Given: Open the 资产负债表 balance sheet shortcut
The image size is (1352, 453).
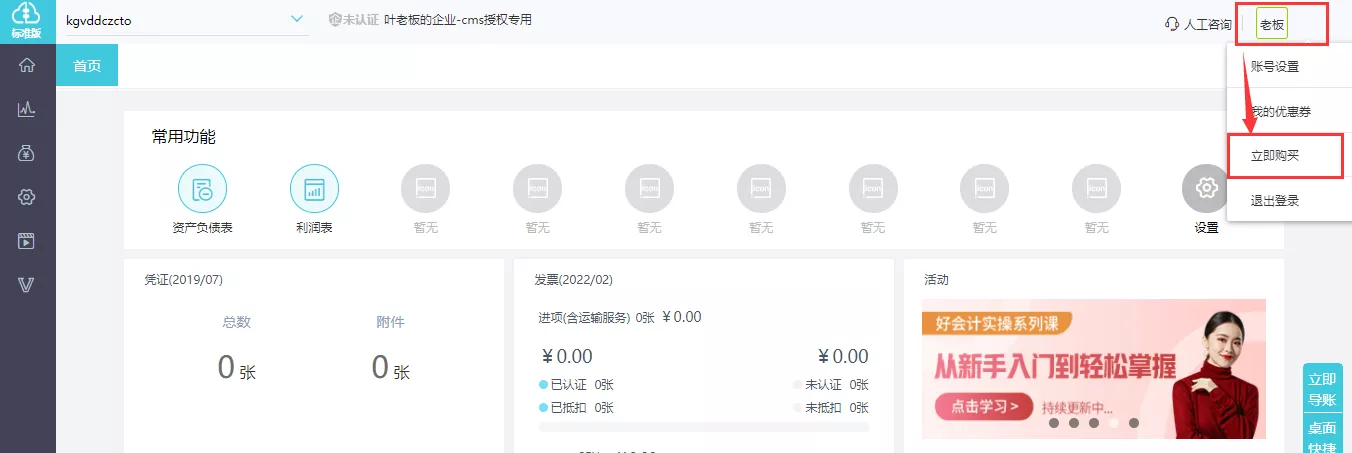Looking at the screenshot, I should point(203,189).
